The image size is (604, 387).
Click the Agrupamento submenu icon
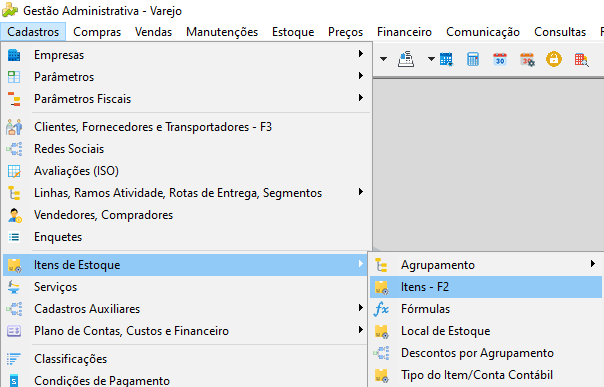pyautogui.click(x=381, y=265)
